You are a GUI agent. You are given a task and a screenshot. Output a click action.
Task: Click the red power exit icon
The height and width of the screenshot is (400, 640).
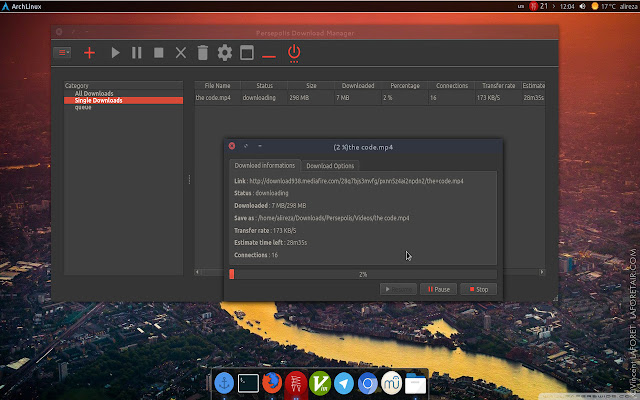tap(294, 52)
